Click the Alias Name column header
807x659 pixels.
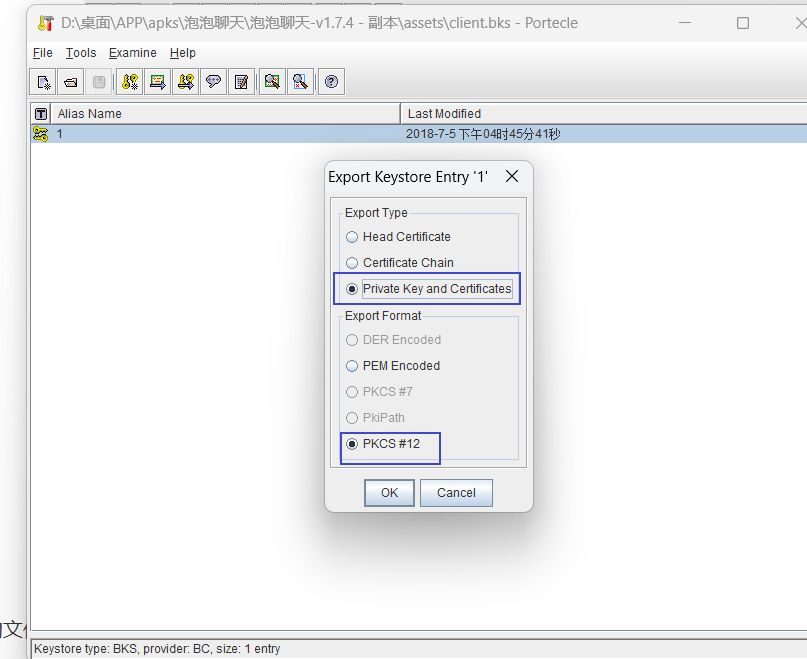point(225,114)
